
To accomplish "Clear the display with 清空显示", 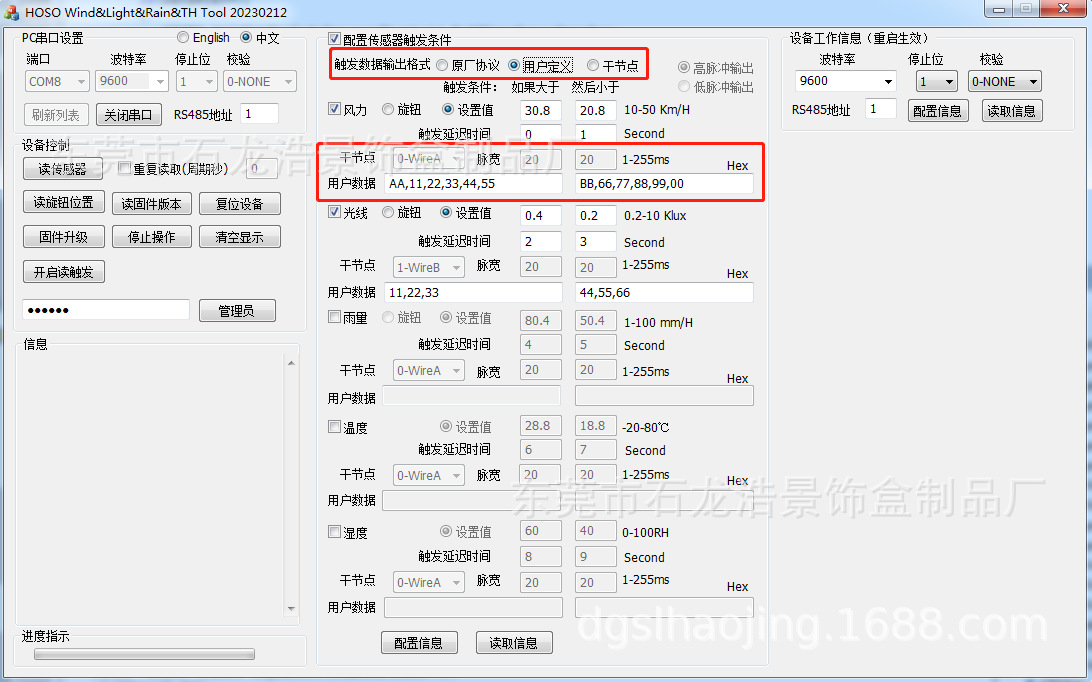I will 239,236.
